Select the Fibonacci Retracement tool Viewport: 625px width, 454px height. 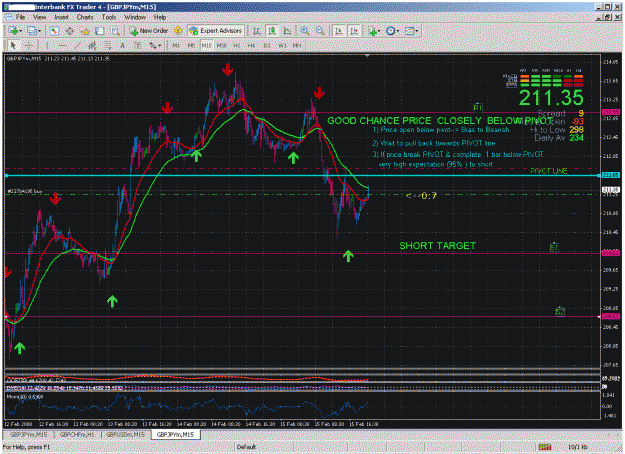tap(108, 45)
